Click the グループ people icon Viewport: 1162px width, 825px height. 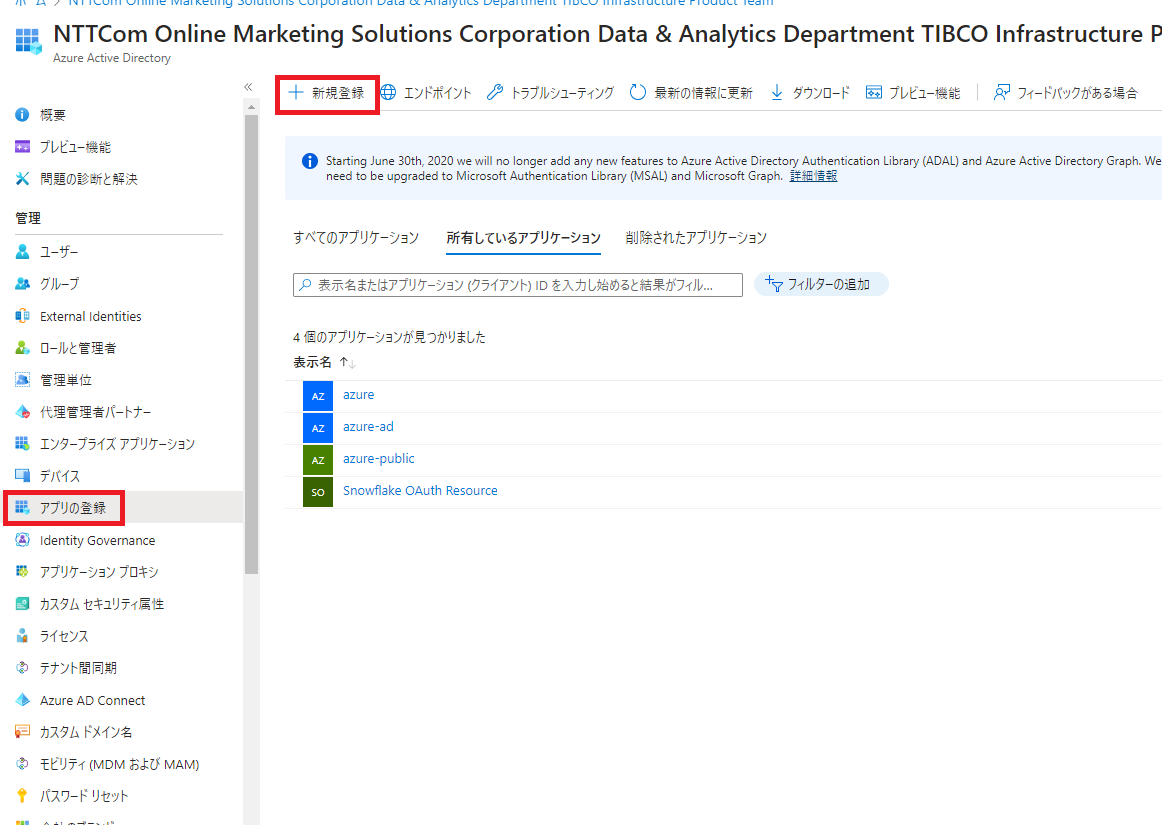click(x=22, y=284)
